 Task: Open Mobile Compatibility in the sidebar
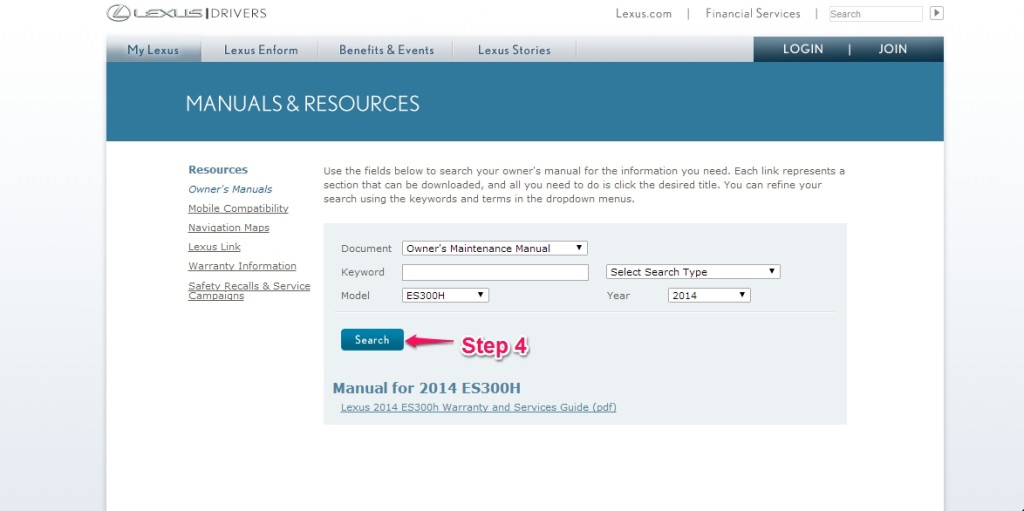click(x=238, y=208)
